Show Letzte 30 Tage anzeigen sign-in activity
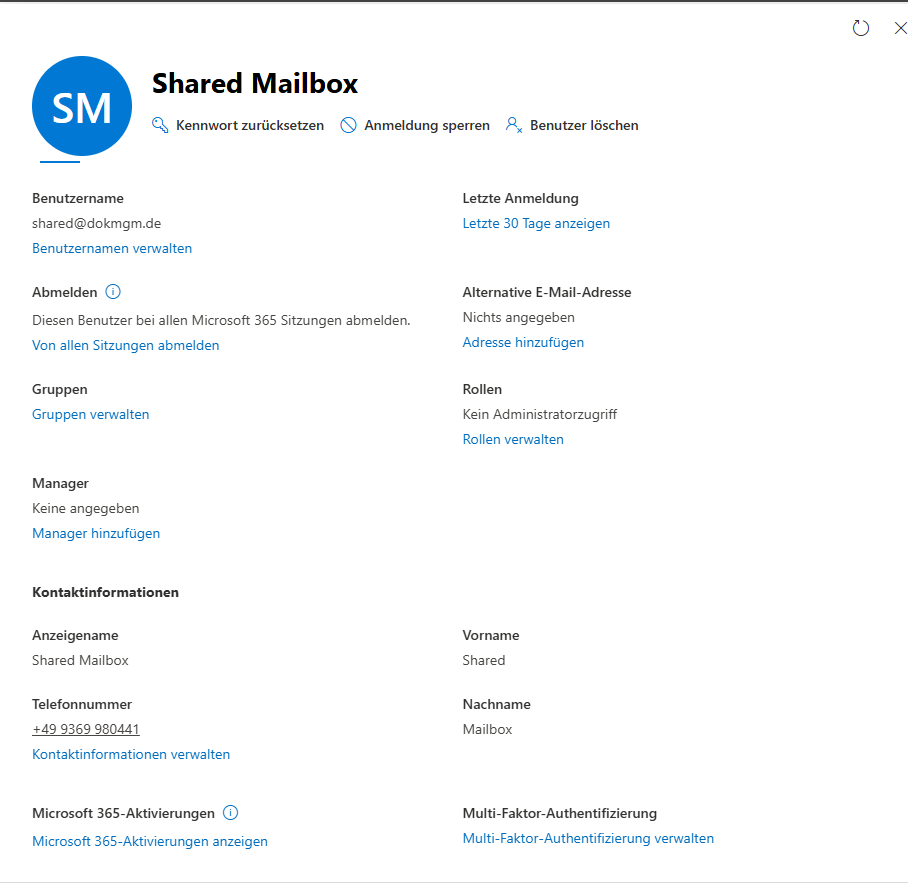 [536, 223]
